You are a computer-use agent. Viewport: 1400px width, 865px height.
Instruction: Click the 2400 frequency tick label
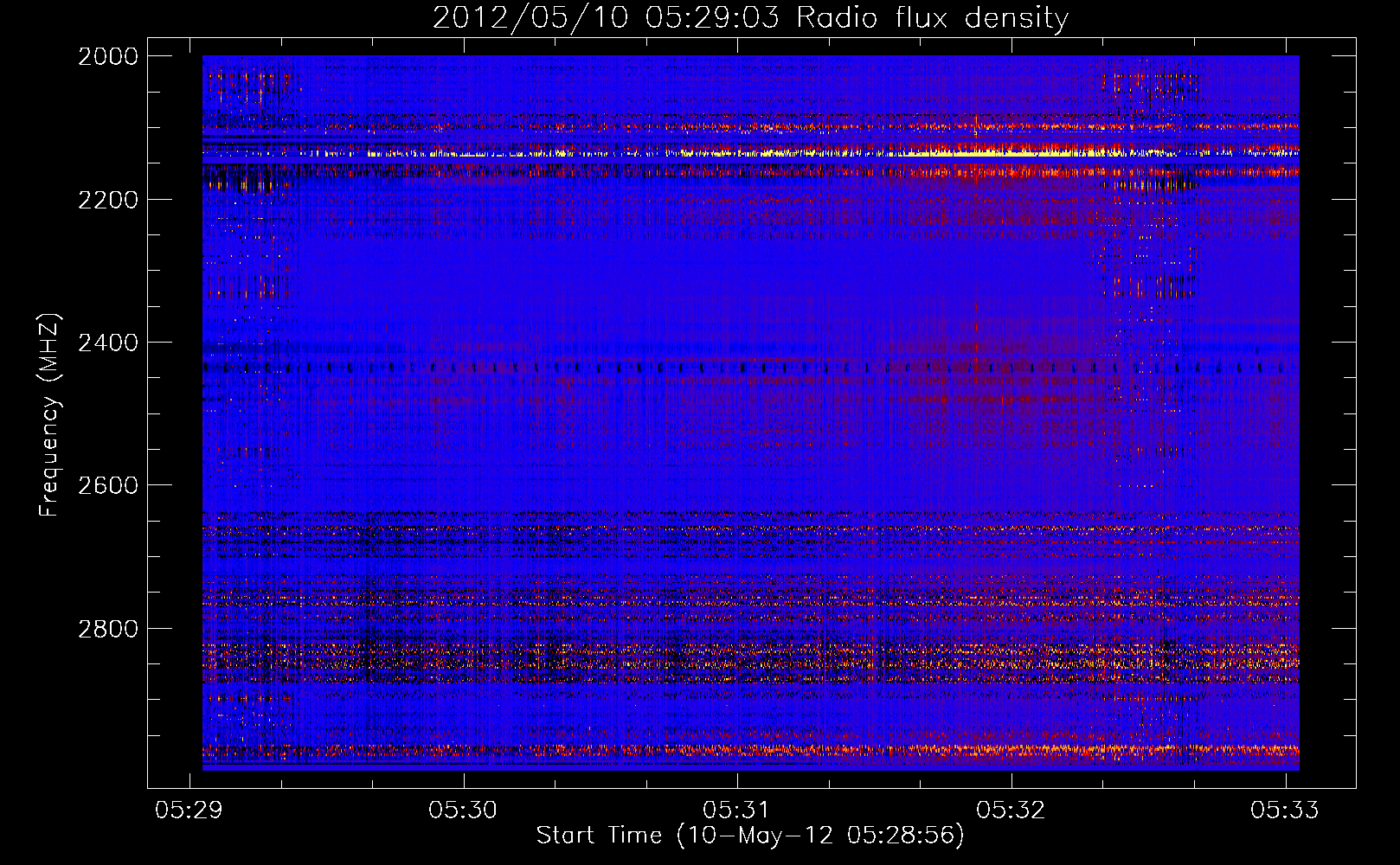click(x=108, y=343)
